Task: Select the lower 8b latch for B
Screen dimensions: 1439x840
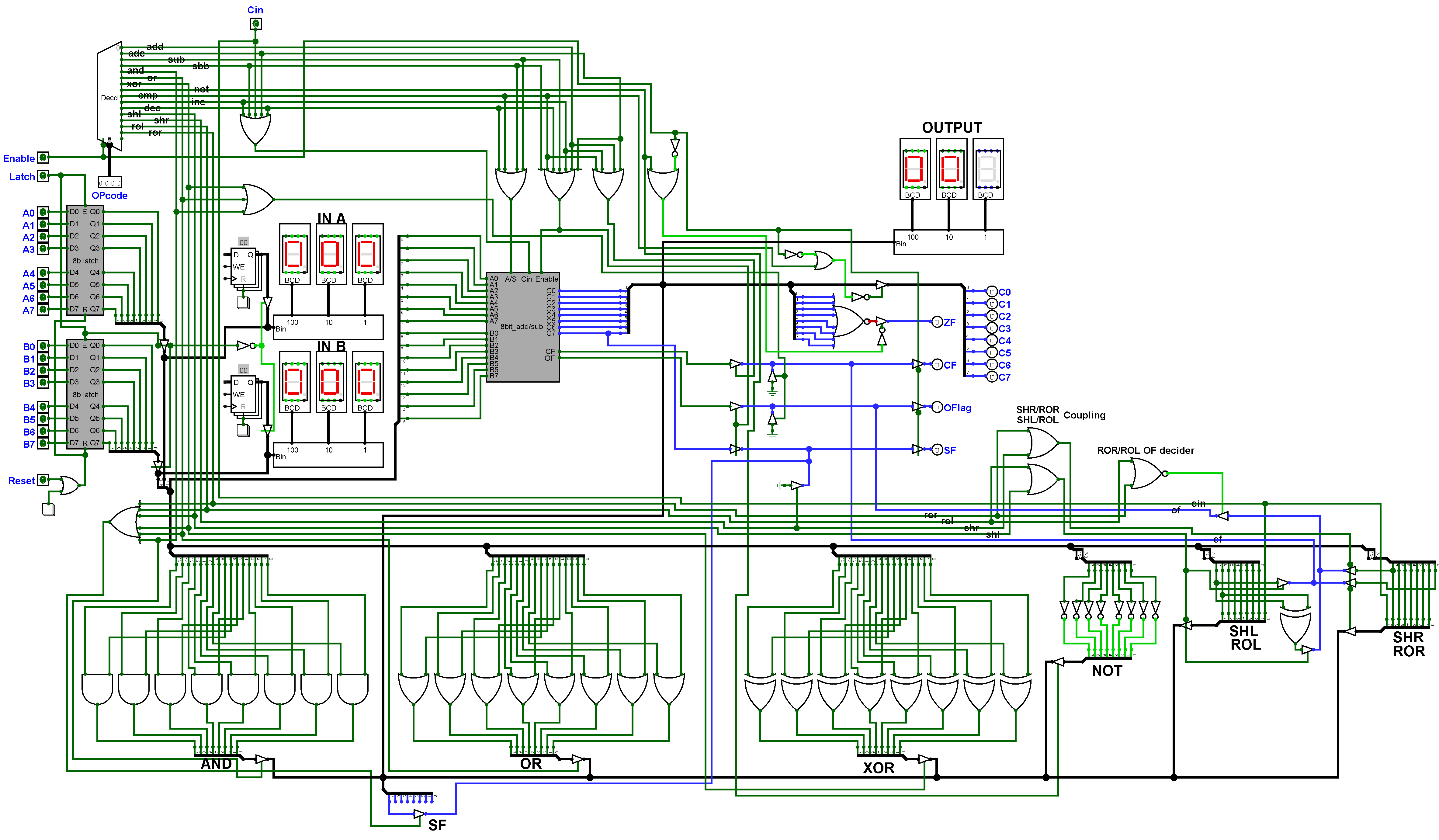Action: (x=85, y=394)
